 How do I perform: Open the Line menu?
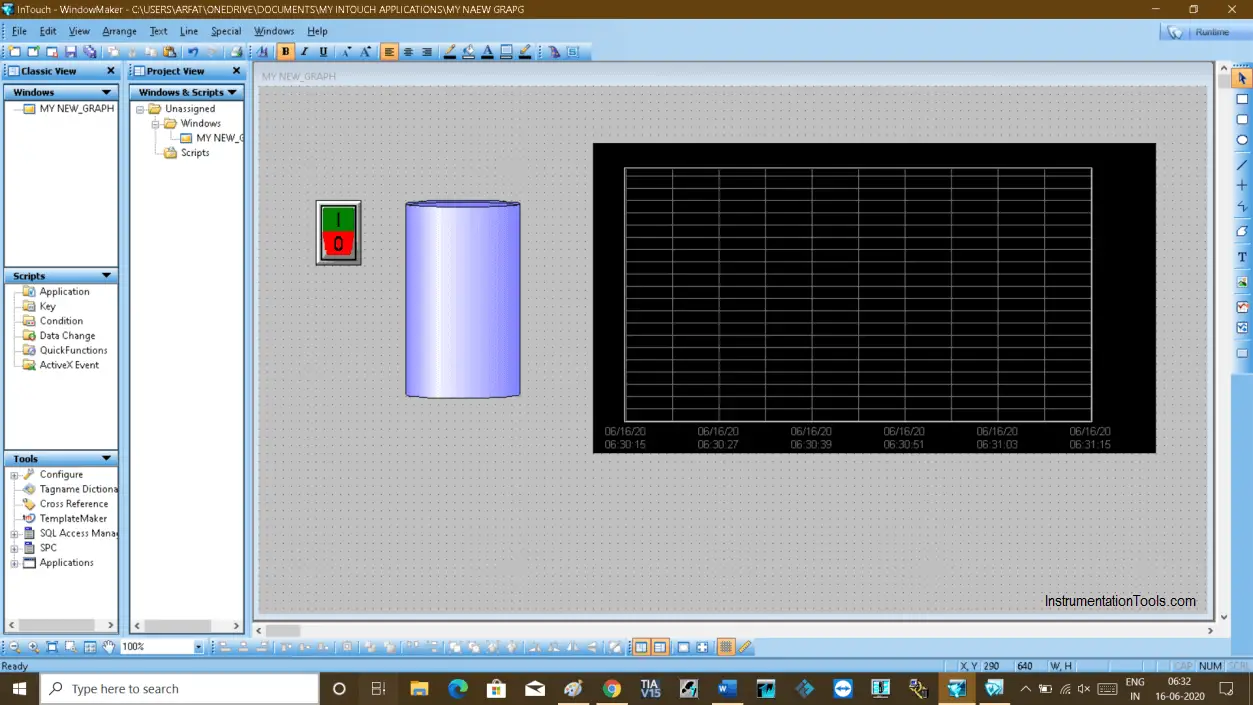click(189, 31)
